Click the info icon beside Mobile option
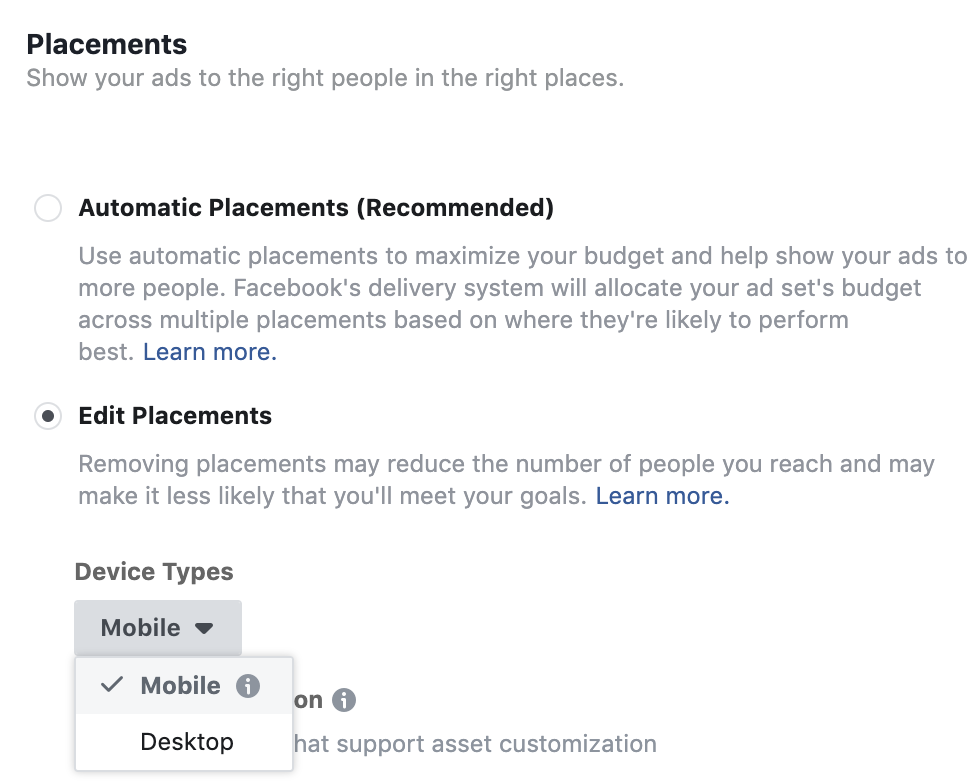Viewport: 978px width, 782px height. [248, 687]
